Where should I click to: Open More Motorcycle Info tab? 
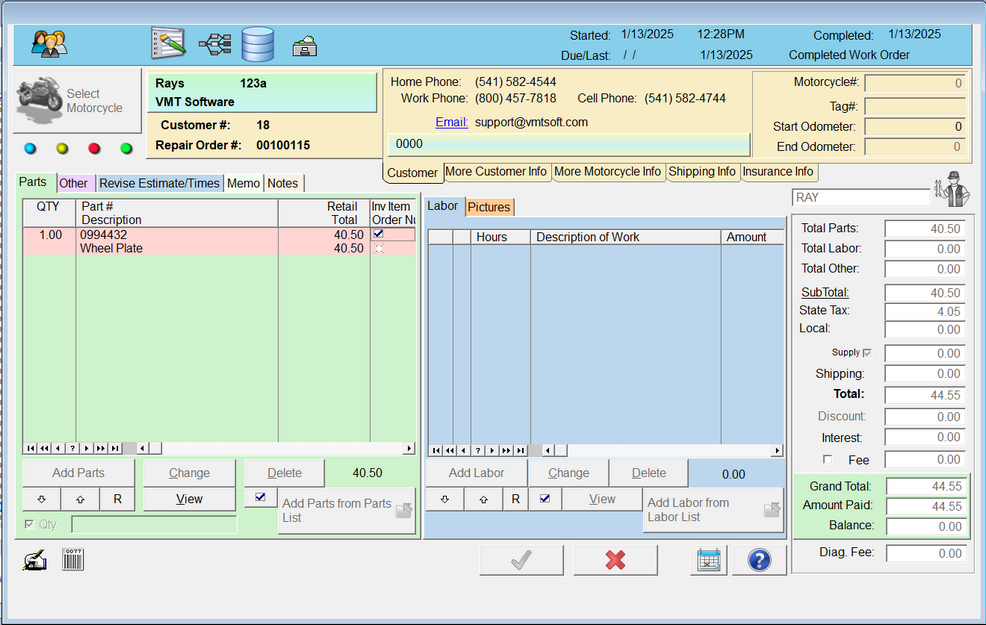click(607, 172)
